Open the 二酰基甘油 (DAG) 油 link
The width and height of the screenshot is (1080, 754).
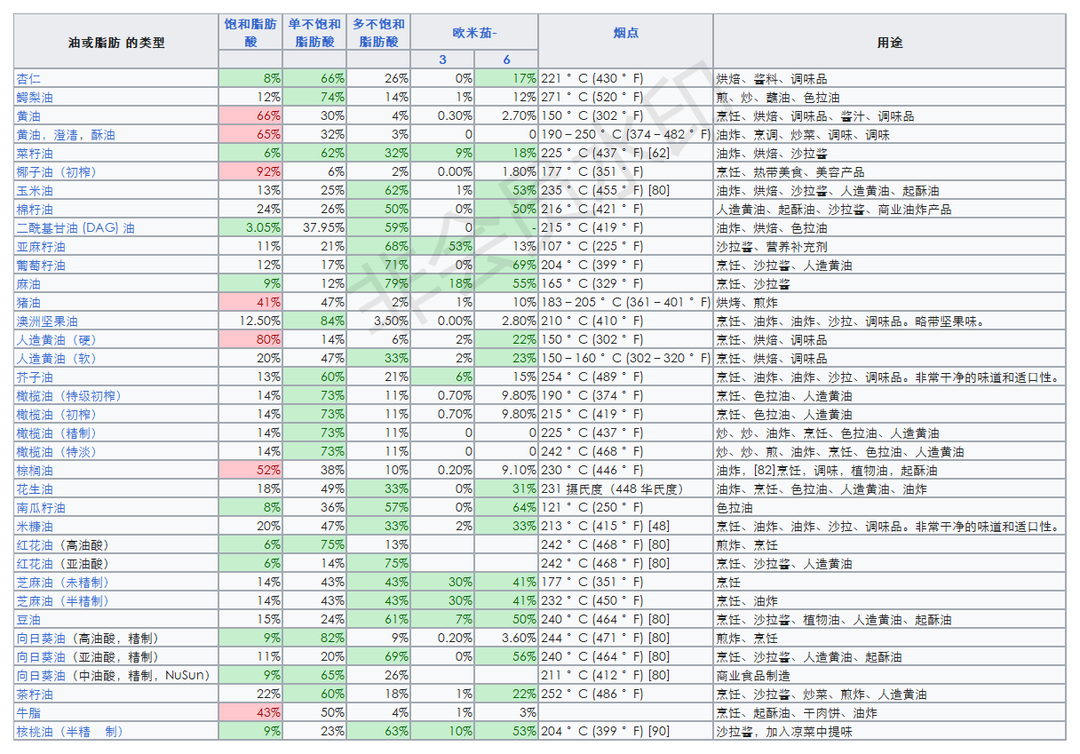click(x=76, y=227)
